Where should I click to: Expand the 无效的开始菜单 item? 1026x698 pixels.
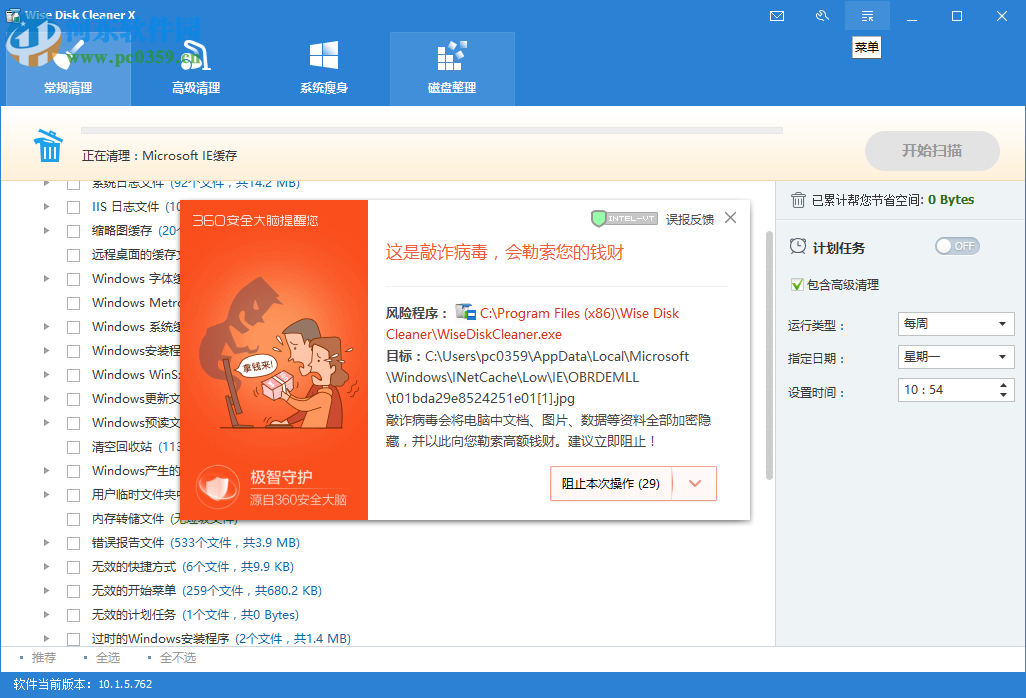[x=46, y=591]
